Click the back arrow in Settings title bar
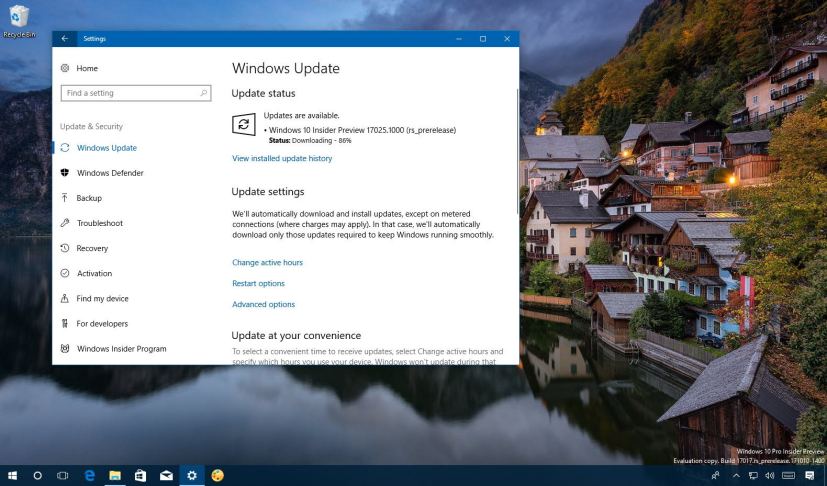This screenshot has width=827, height=486. (64, 39)
